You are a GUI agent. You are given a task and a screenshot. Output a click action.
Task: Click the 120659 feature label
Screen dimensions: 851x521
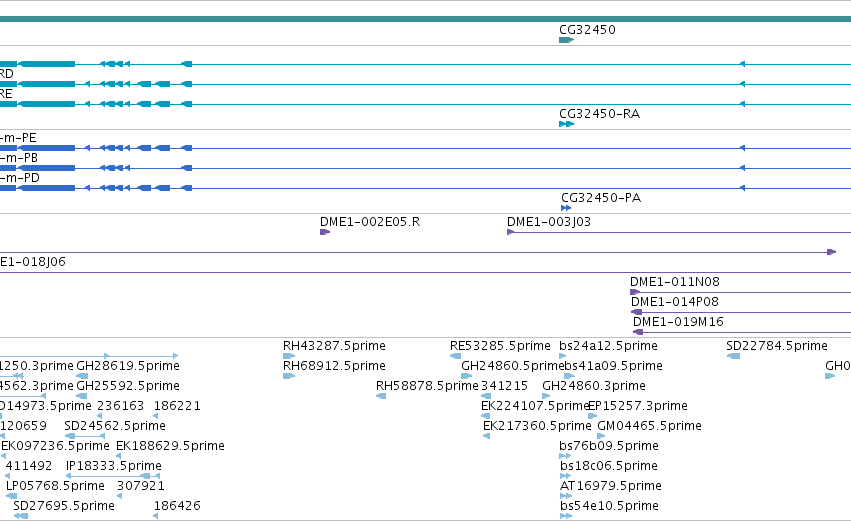pos(23,427)
